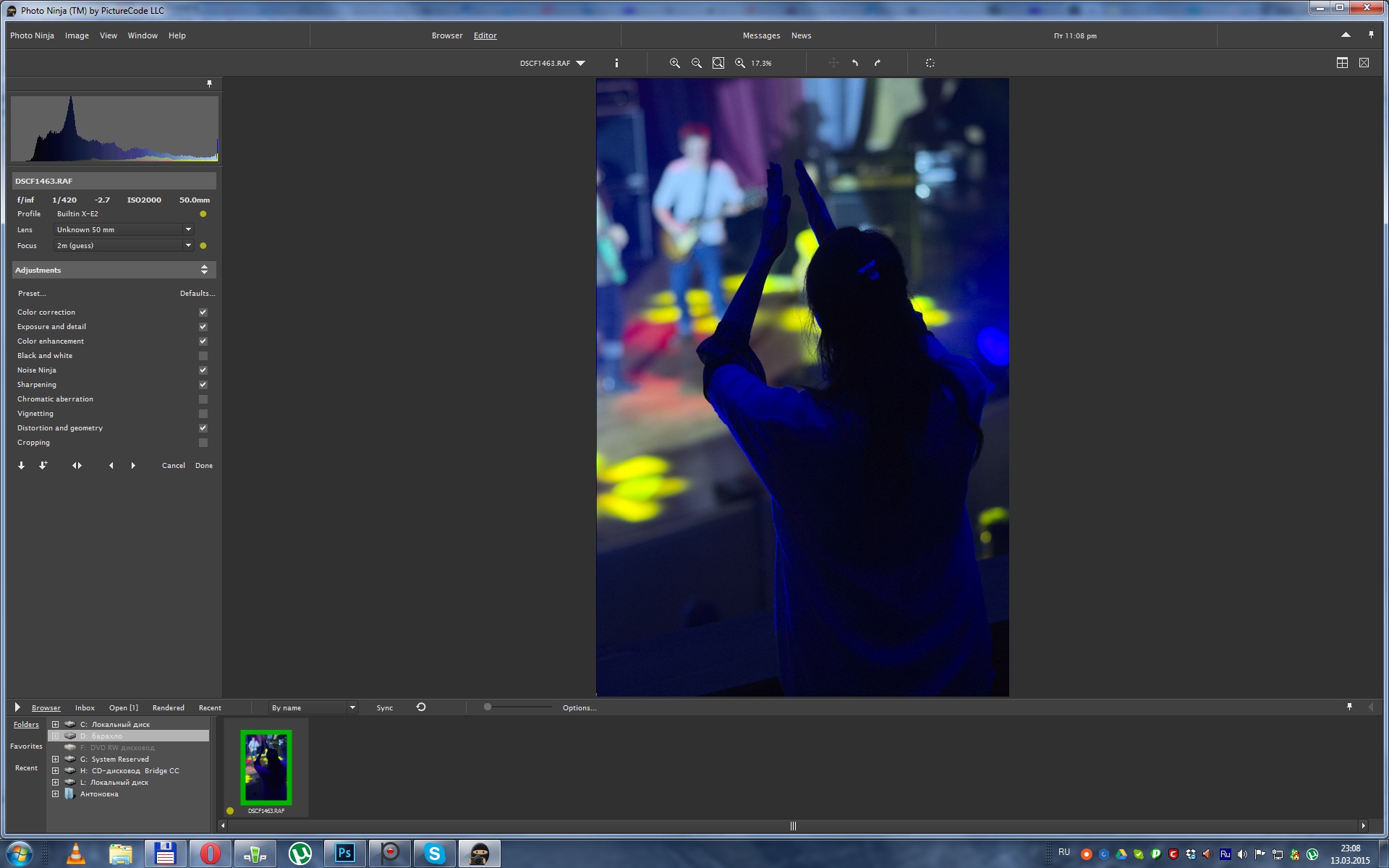
Task: Open the Photo Ninja menu
Action: click(32, 35)
